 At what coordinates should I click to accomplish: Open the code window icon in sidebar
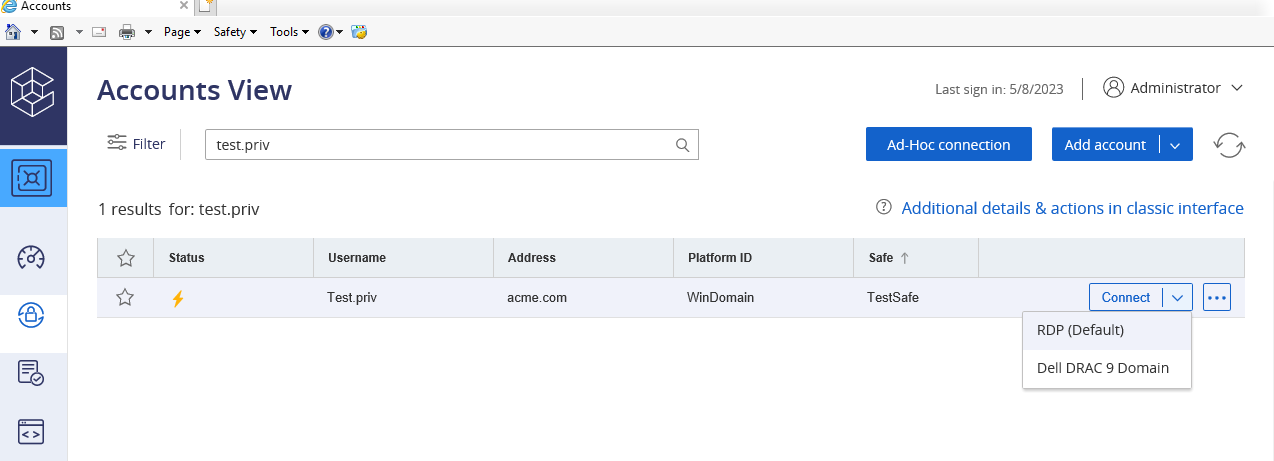31,432
